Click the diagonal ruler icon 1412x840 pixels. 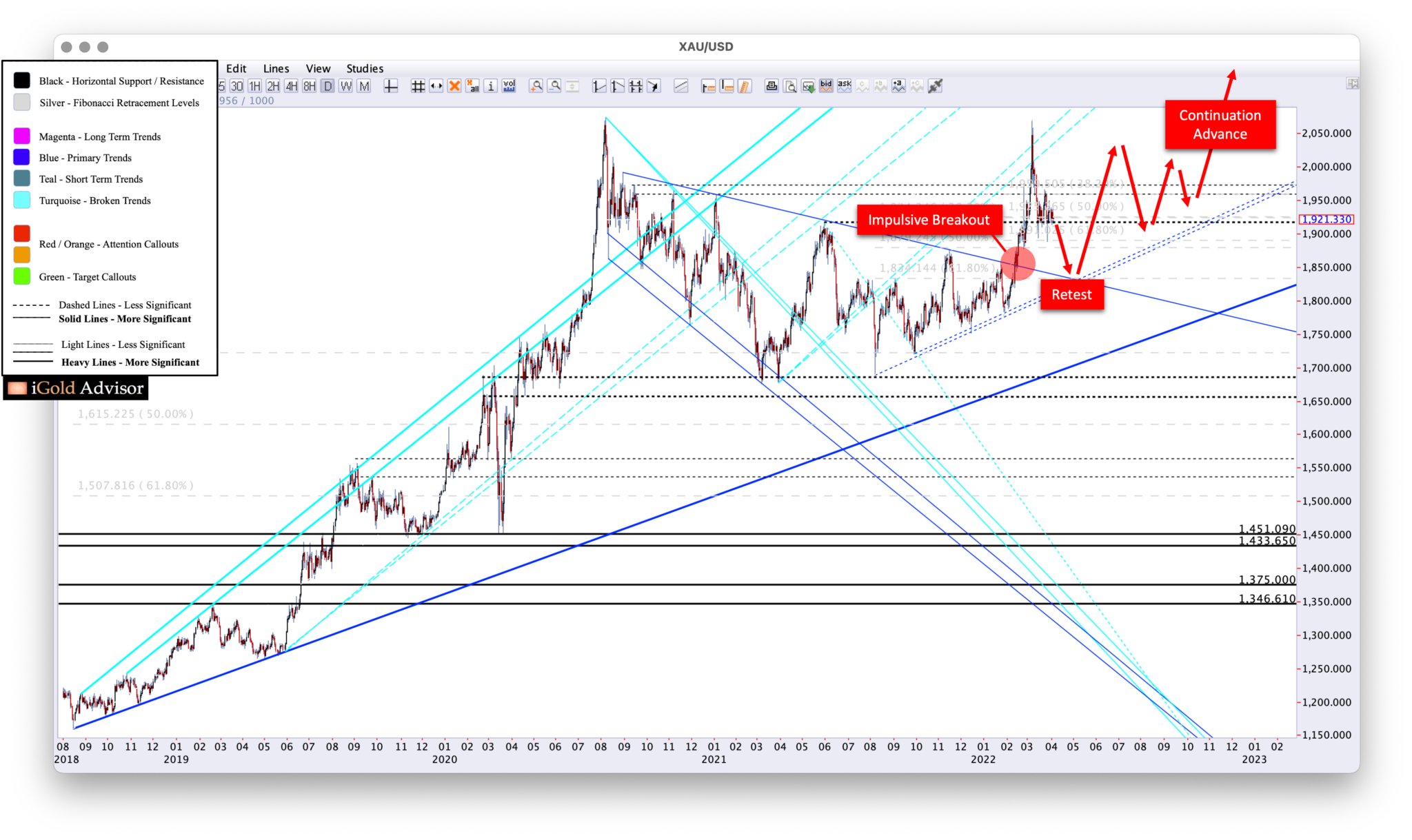coord(745,86)
